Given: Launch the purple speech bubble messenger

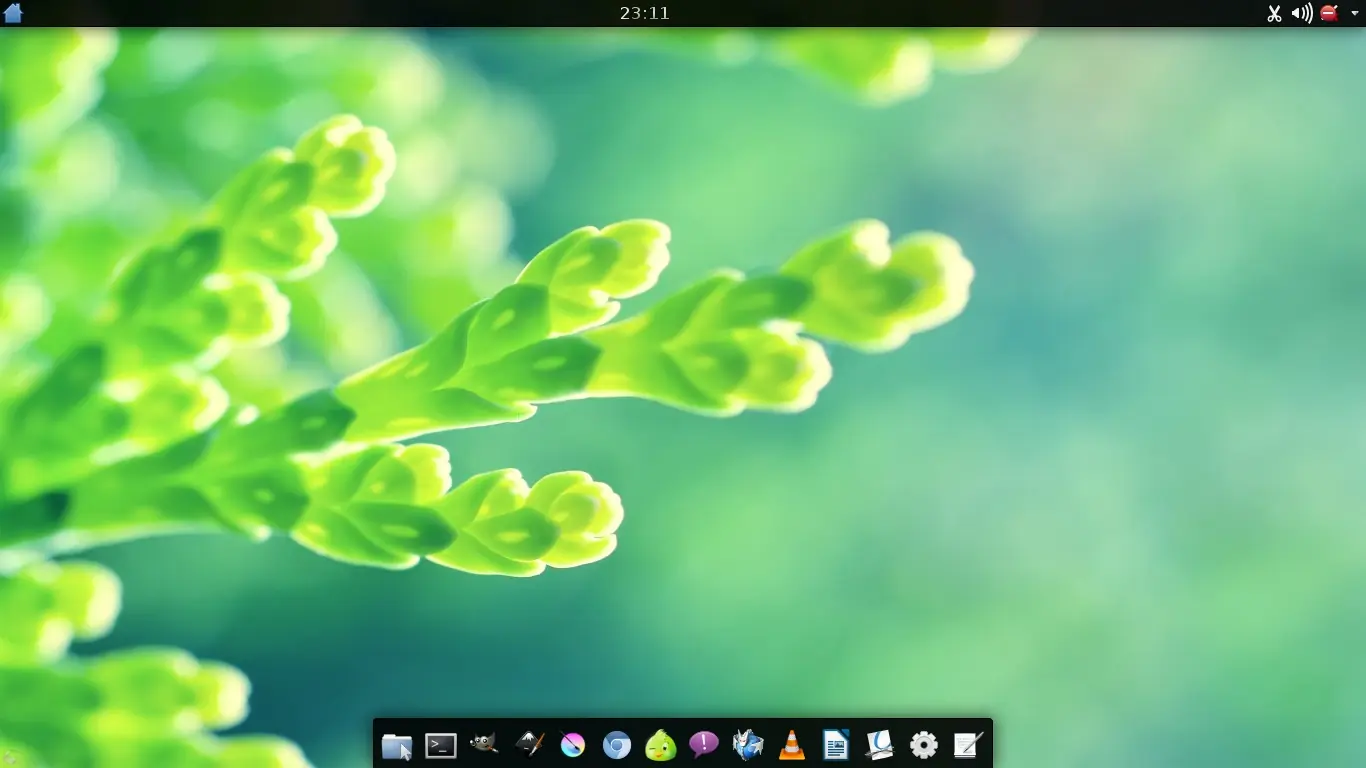Looking at the screenshot, I should click(x=704, y=745).
